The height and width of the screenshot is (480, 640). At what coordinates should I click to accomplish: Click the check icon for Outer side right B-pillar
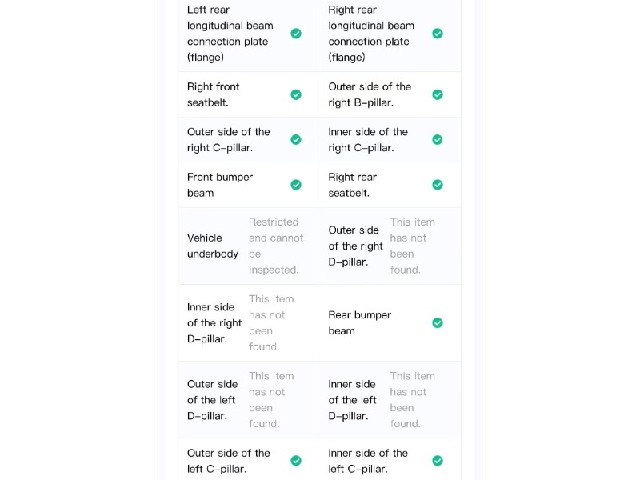438,95
